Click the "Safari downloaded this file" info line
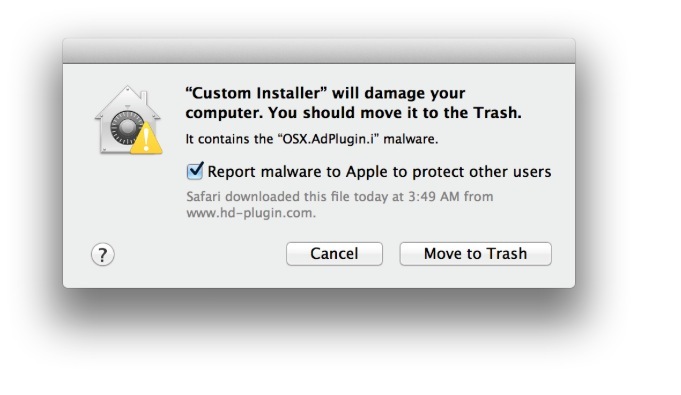 coord(340,196)
